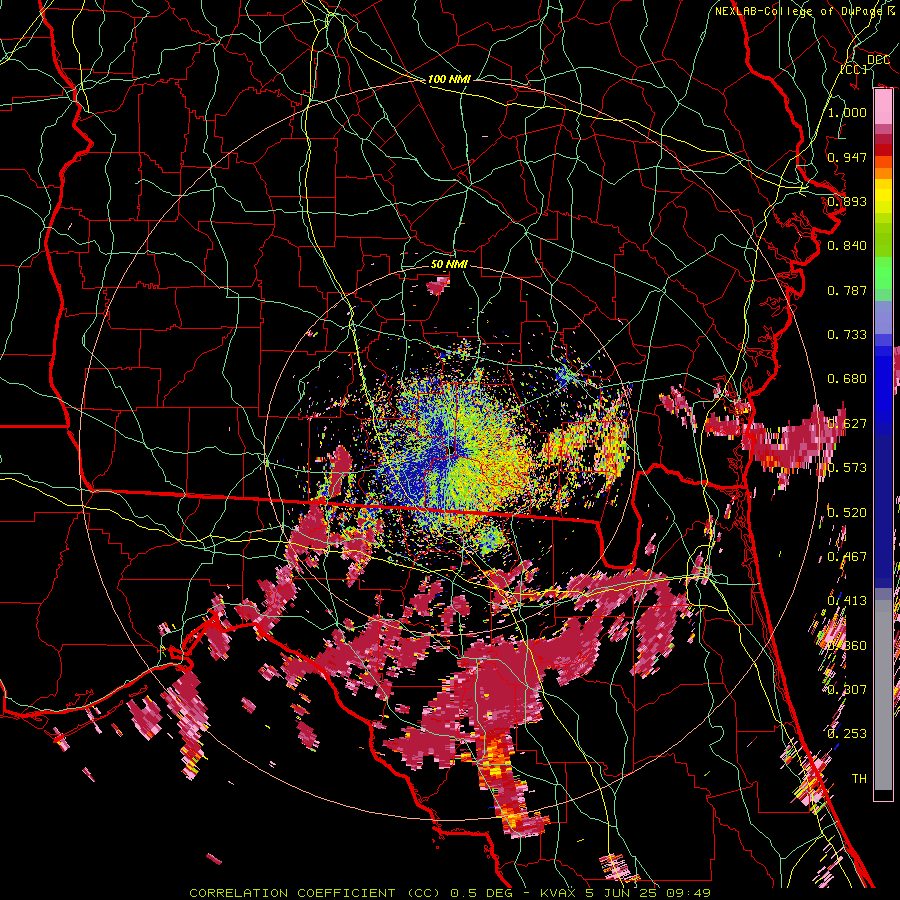Click the 0.733 legend value

point(847,335)
